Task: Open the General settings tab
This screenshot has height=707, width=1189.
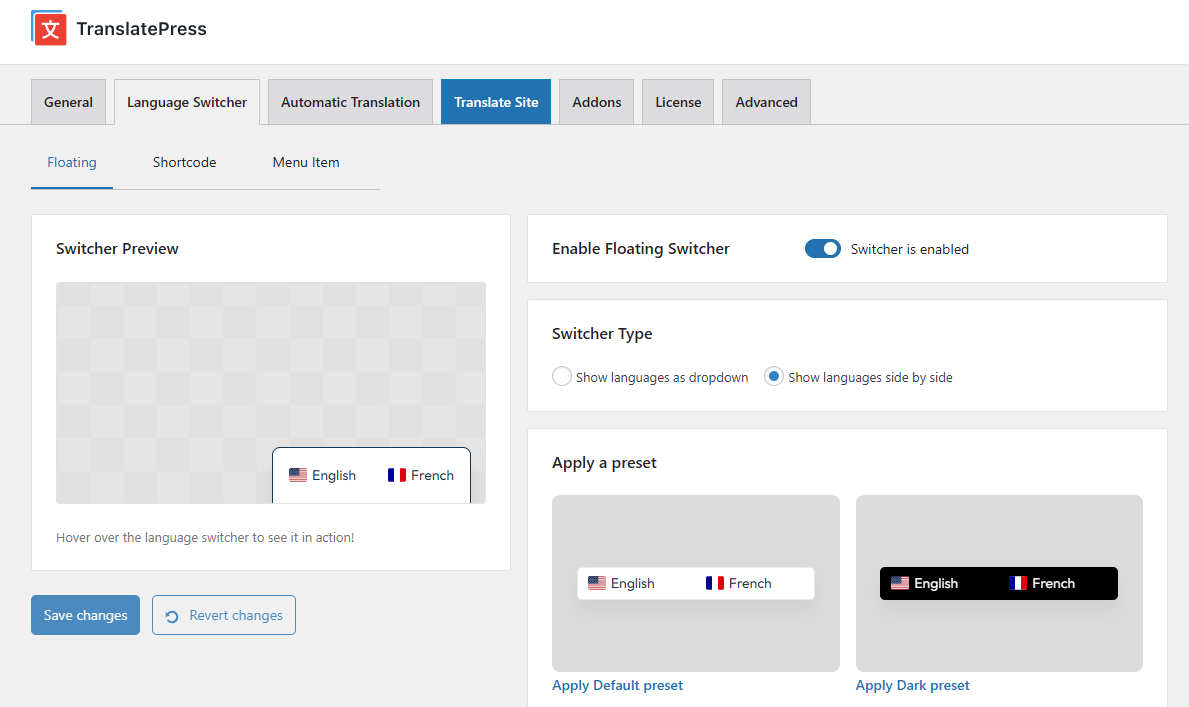Action: pyautogui.click(x=68, y=101)
